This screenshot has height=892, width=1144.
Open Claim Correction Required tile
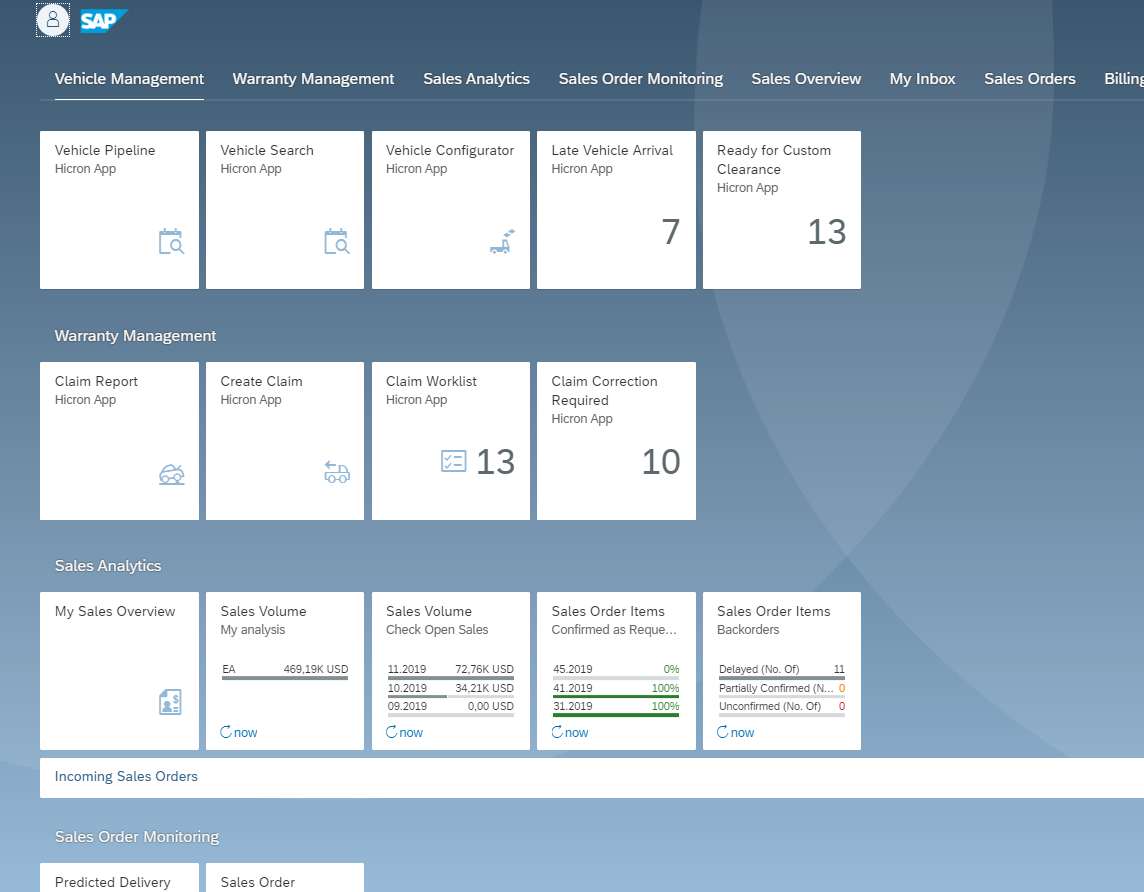(x=617, y=441)
